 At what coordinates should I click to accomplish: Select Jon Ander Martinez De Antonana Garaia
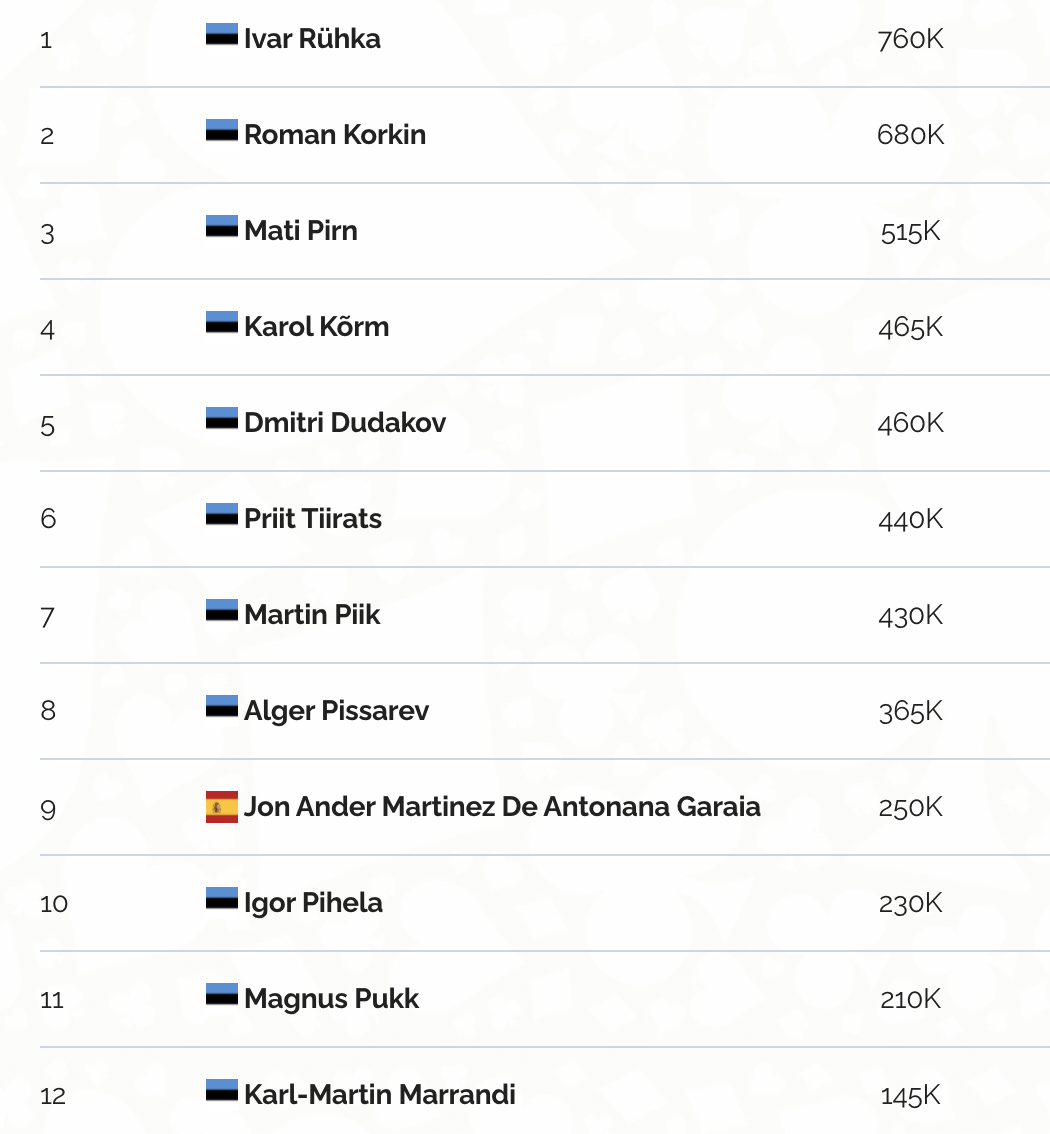502,807
